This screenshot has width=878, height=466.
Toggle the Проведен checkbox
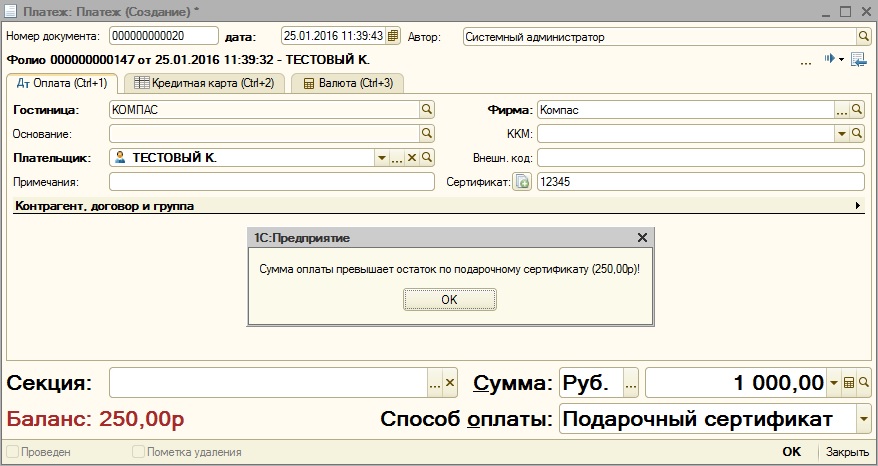(x=12, y=452)
